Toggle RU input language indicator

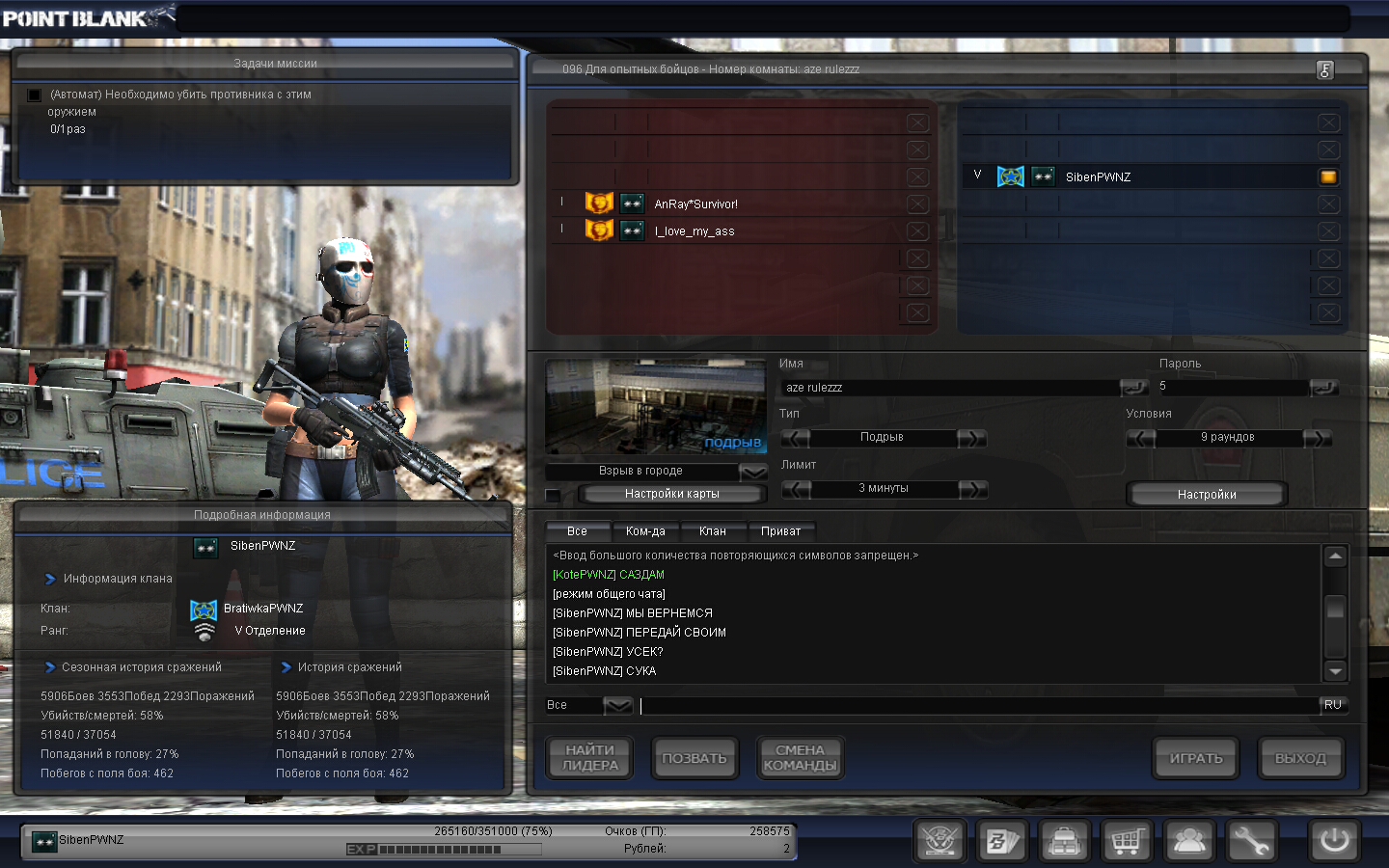coord(1333,705)
